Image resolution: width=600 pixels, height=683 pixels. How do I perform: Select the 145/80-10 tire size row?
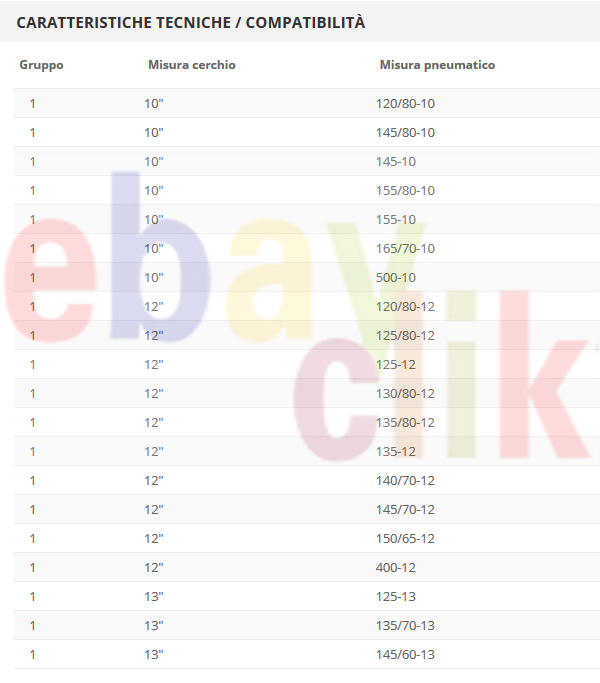pyautogui.click(x=307, y=132)
